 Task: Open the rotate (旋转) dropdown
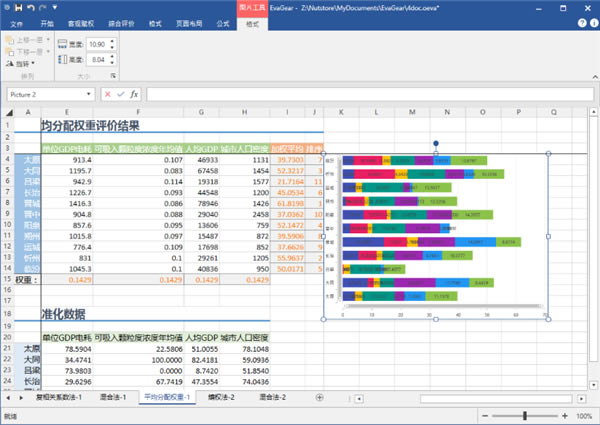tap(20, 62)
